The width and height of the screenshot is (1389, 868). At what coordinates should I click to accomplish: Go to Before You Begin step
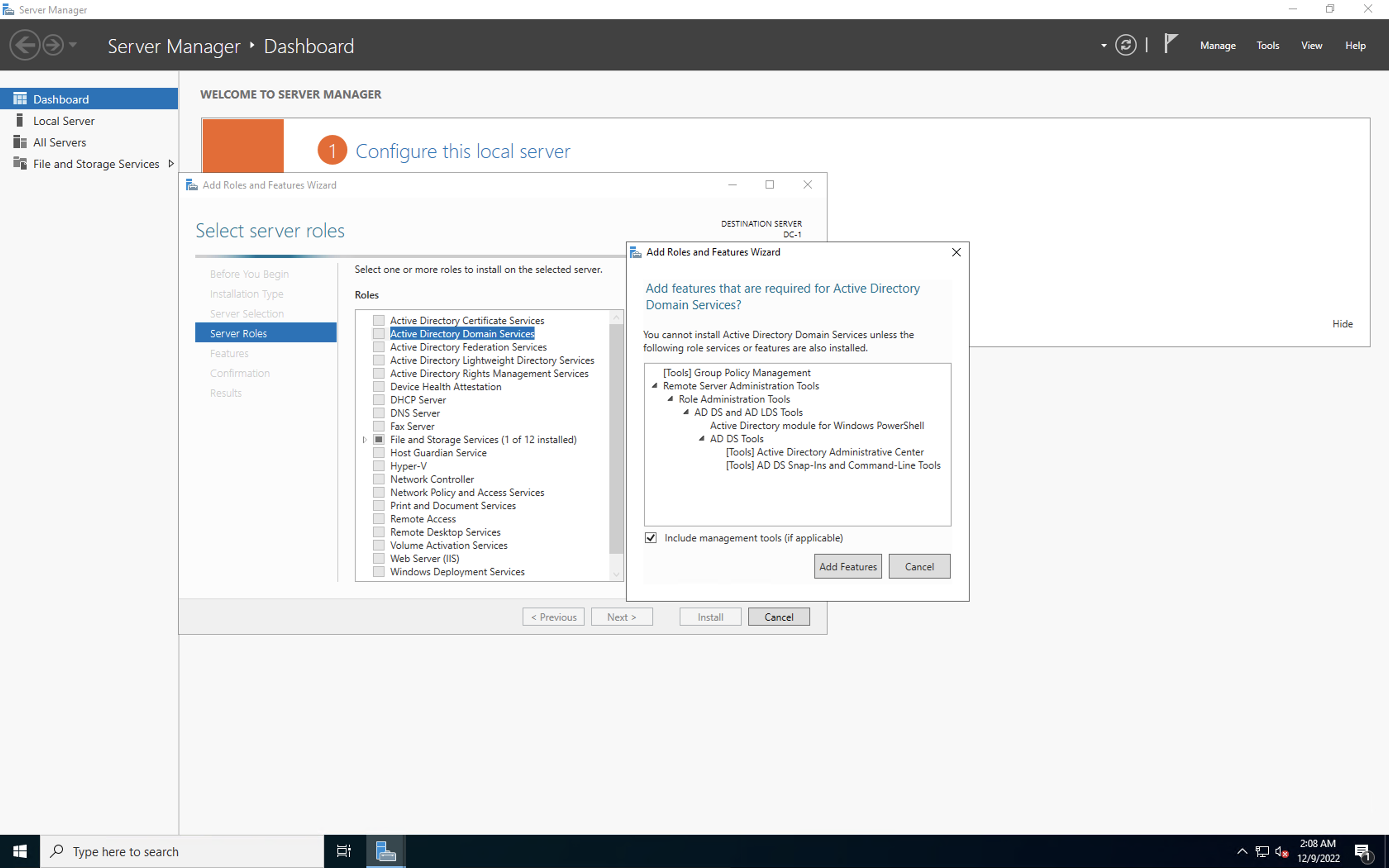point(249,274)
